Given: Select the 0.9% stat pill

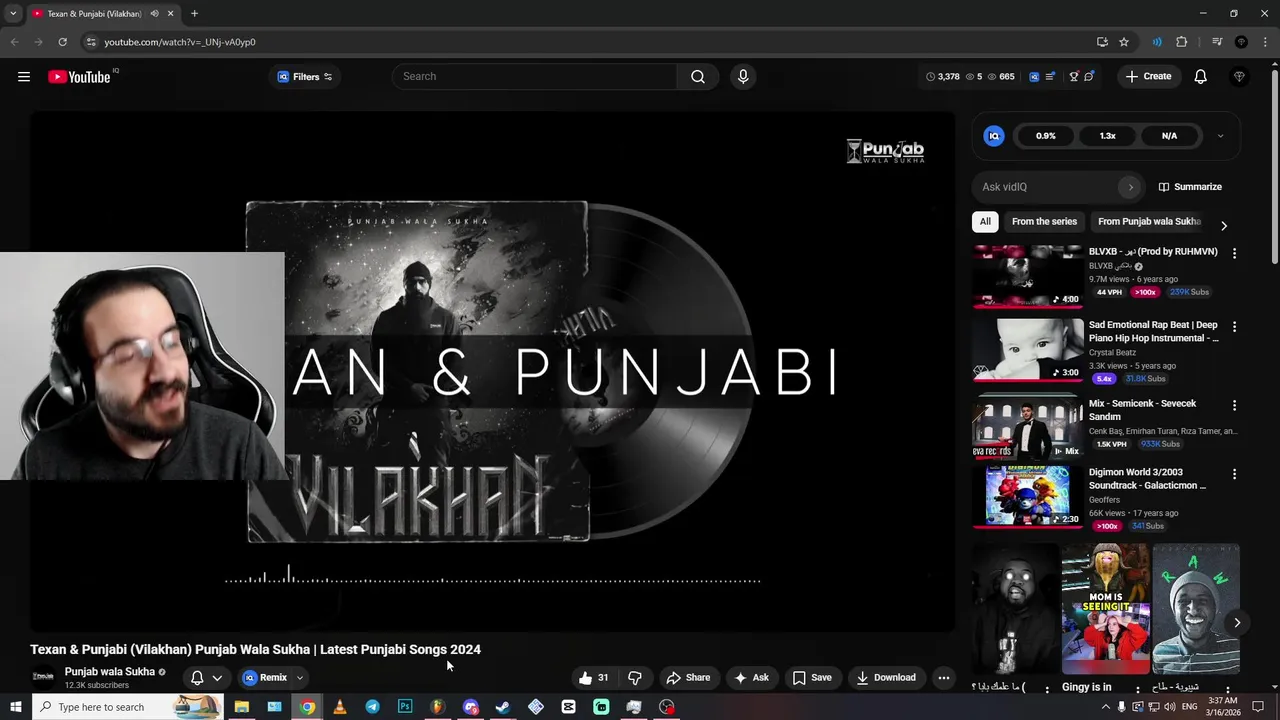Looking at the screenshot, I should [x=1046, y=136].
